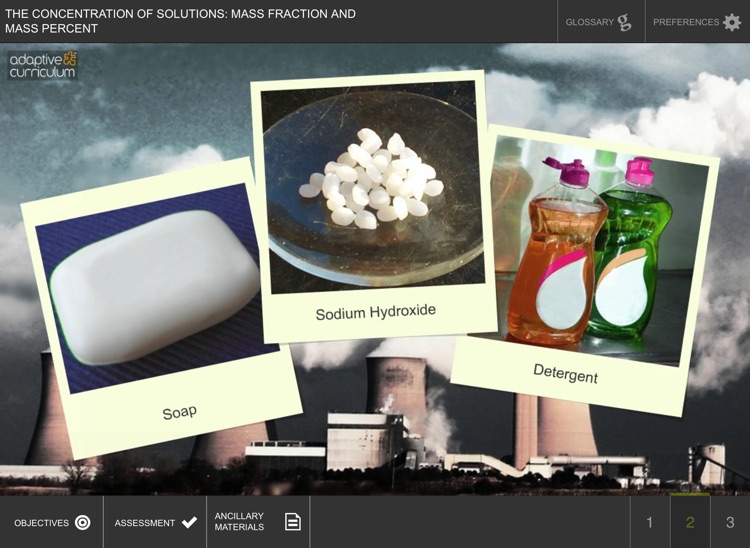Open the OBJECTIVES section
750x548 pixels.
tap(52, 522)
